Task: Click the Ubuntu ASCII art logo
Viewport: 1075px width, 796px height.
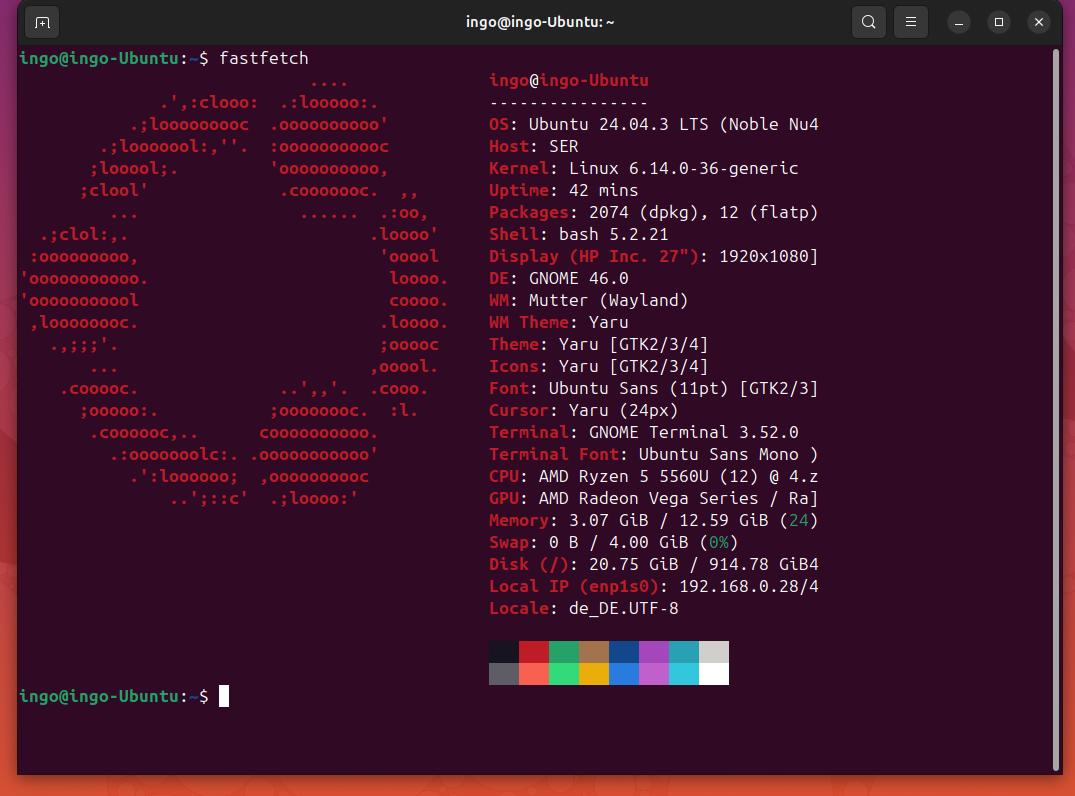Action: pyautogui.click(x=234, y=288)
